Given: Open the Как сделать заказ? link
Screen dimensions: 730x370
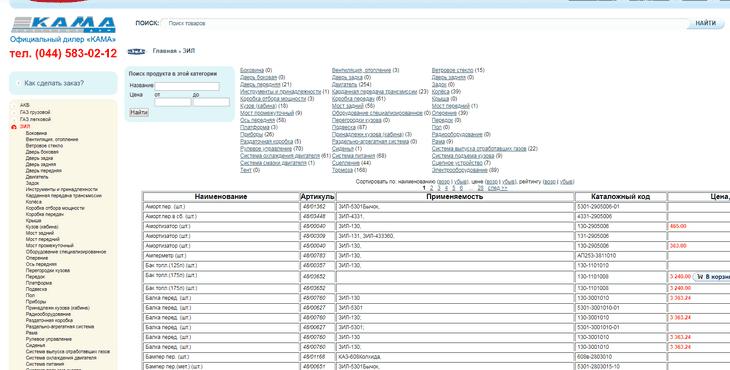Looking at the screenshot, I should click(54, 83).
